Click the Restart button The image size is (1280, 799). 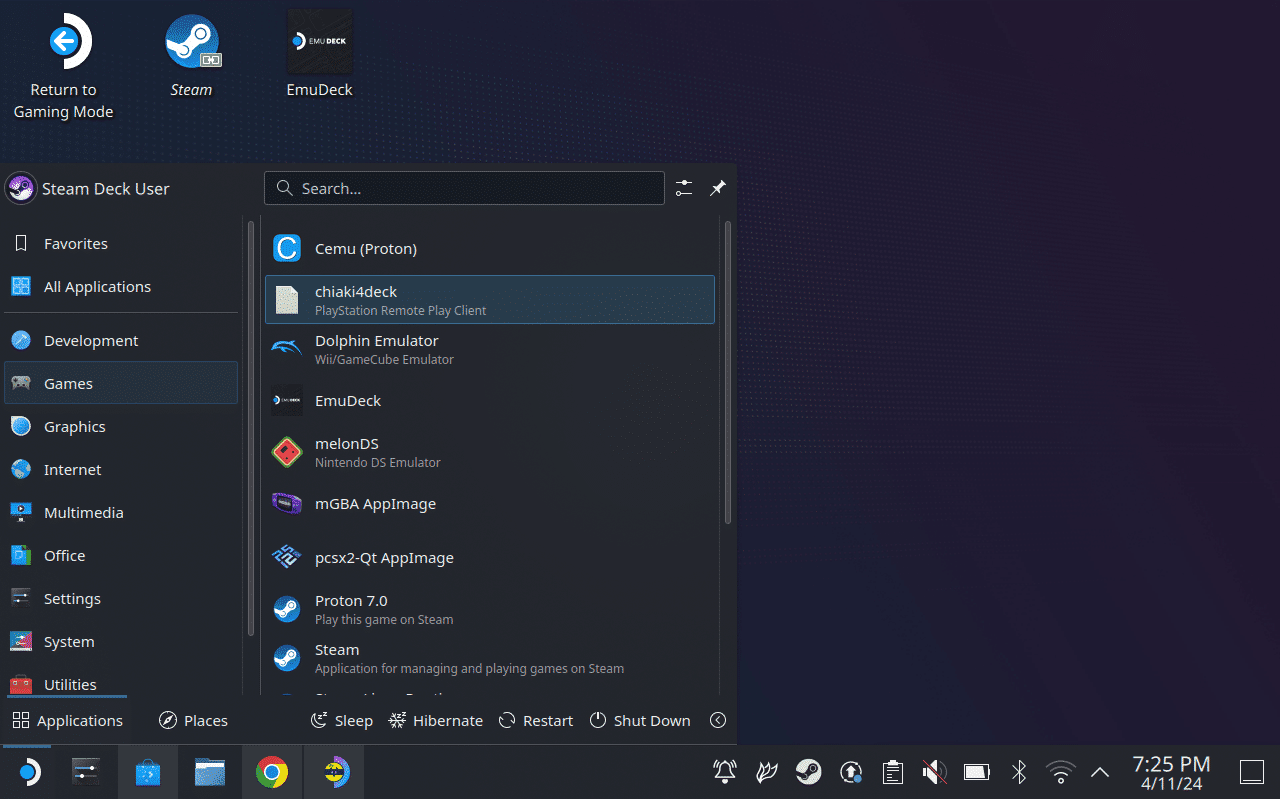(536, 721)
